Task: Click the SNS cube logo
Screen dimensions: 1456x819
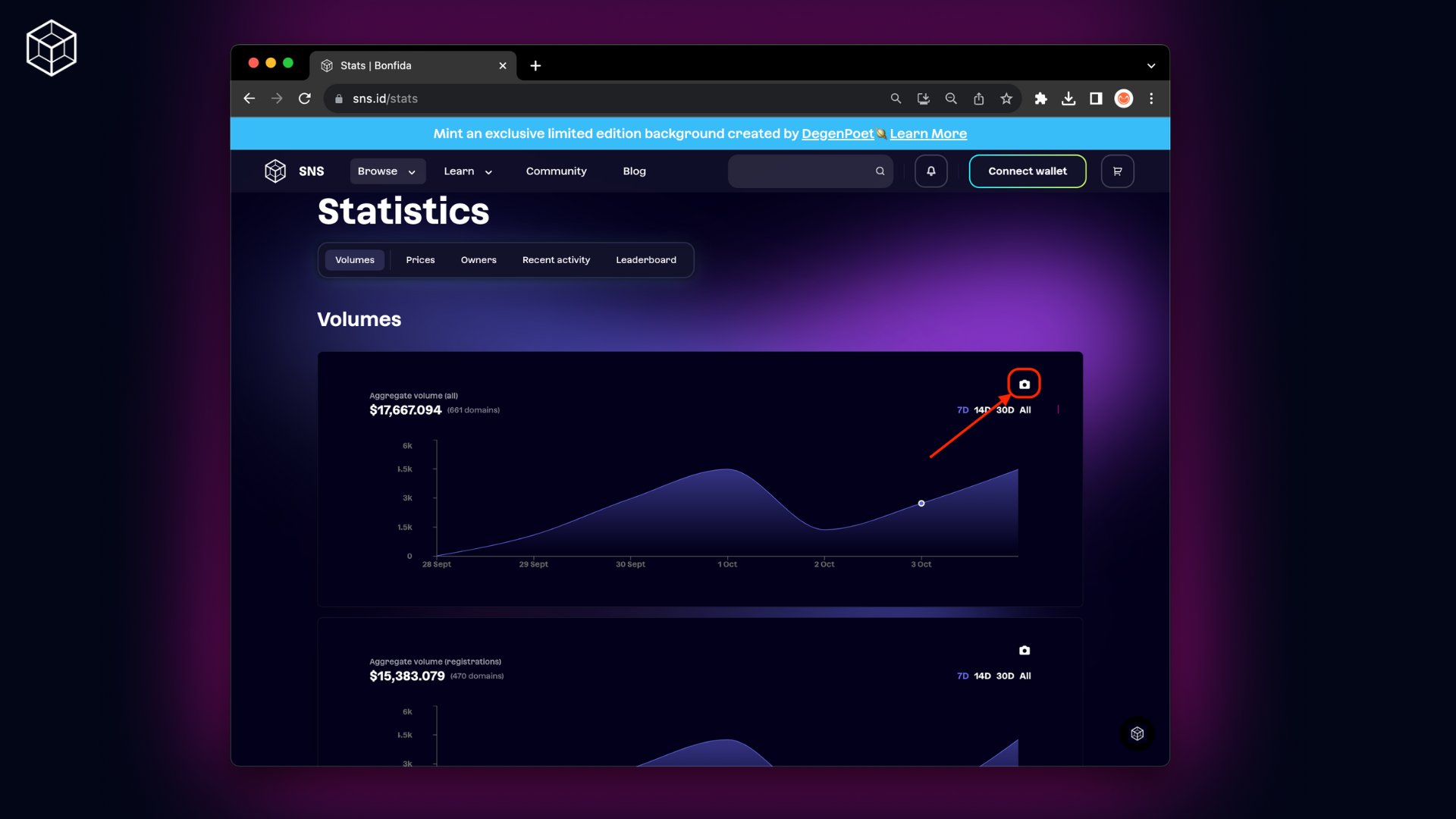Action: 275,171
